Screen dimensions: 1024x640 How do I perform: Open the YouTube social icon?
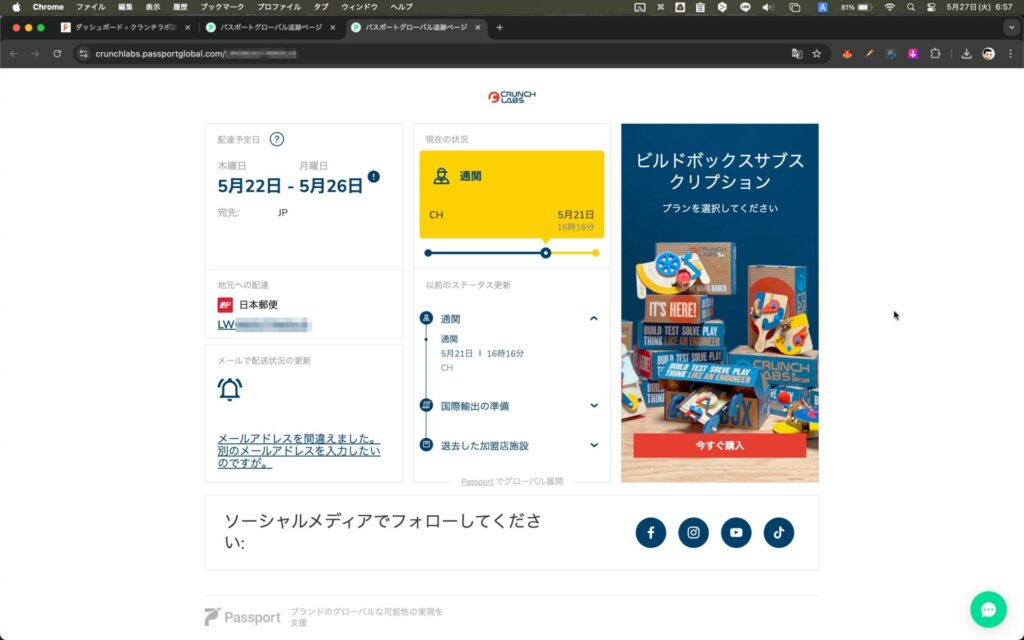[736, 533]
